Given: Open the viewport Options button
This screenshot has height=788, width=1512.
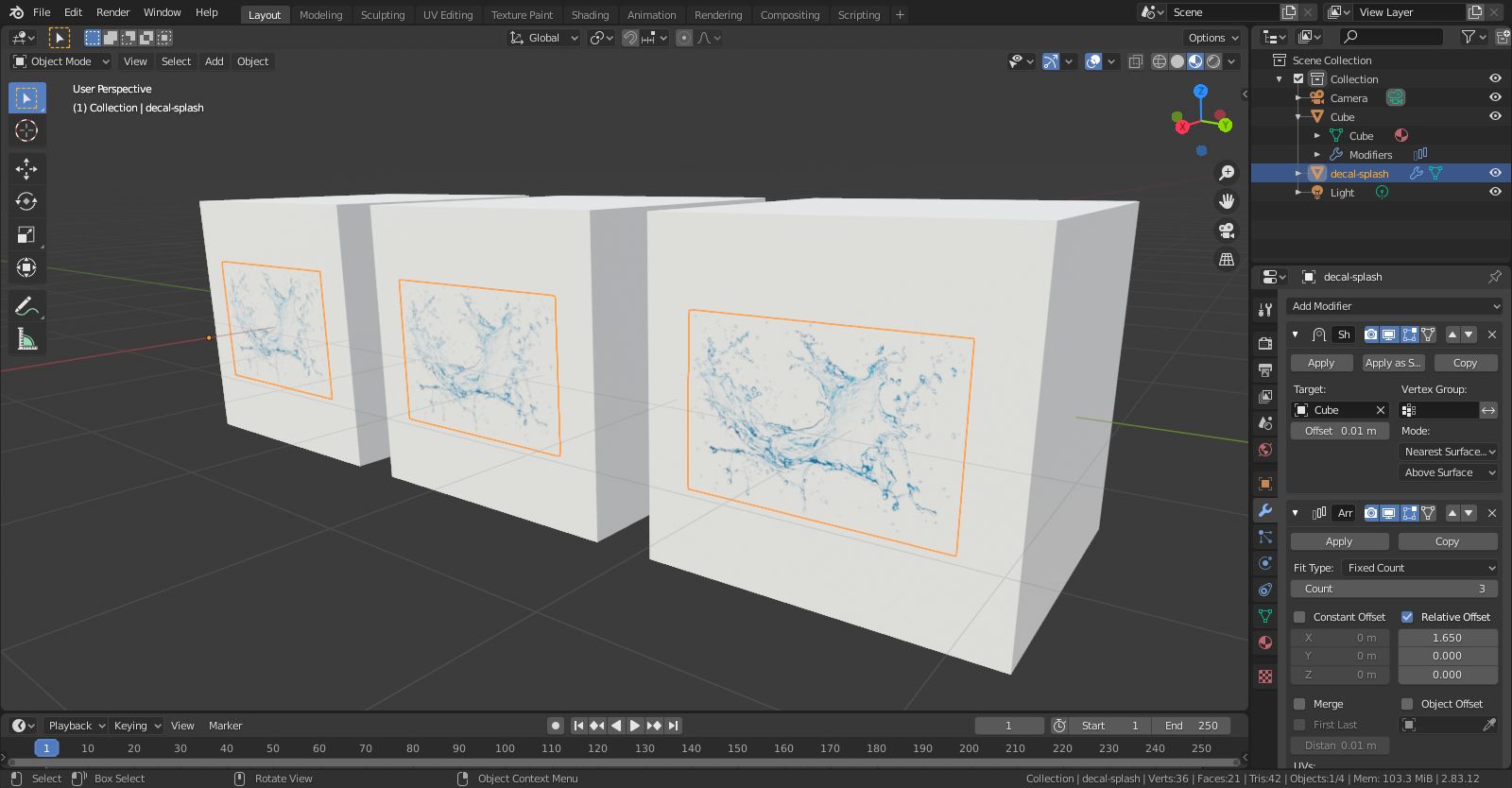Looking at the screenshot, I should (1212, 38).
